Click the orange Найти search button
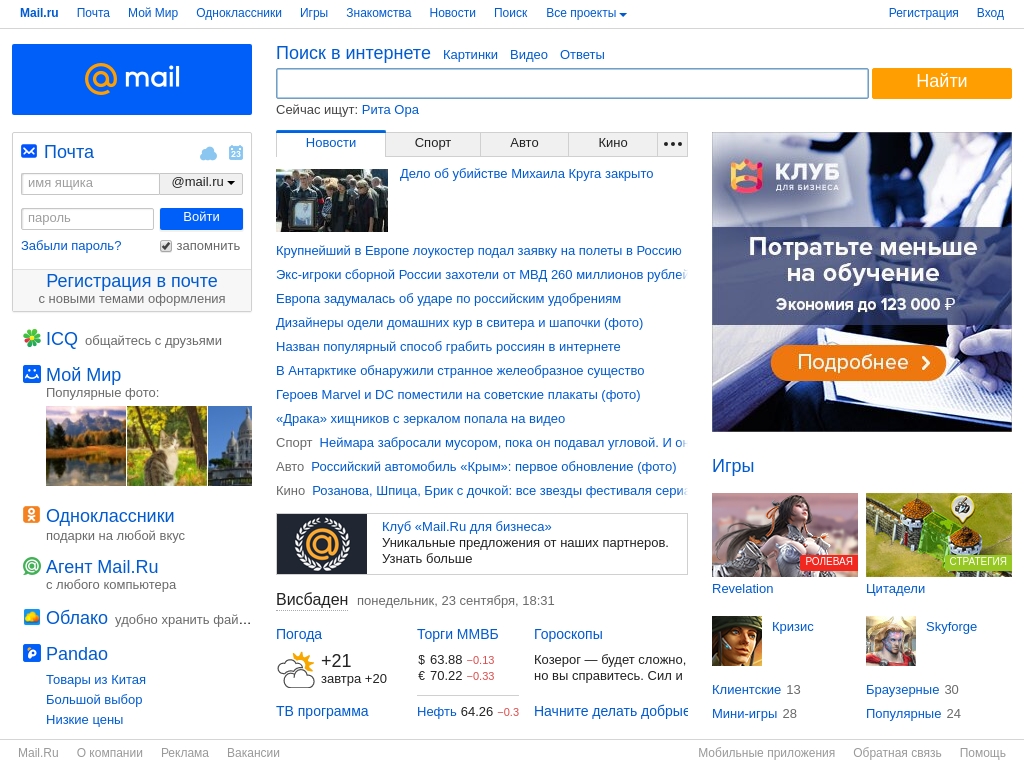 pos(942,83)
